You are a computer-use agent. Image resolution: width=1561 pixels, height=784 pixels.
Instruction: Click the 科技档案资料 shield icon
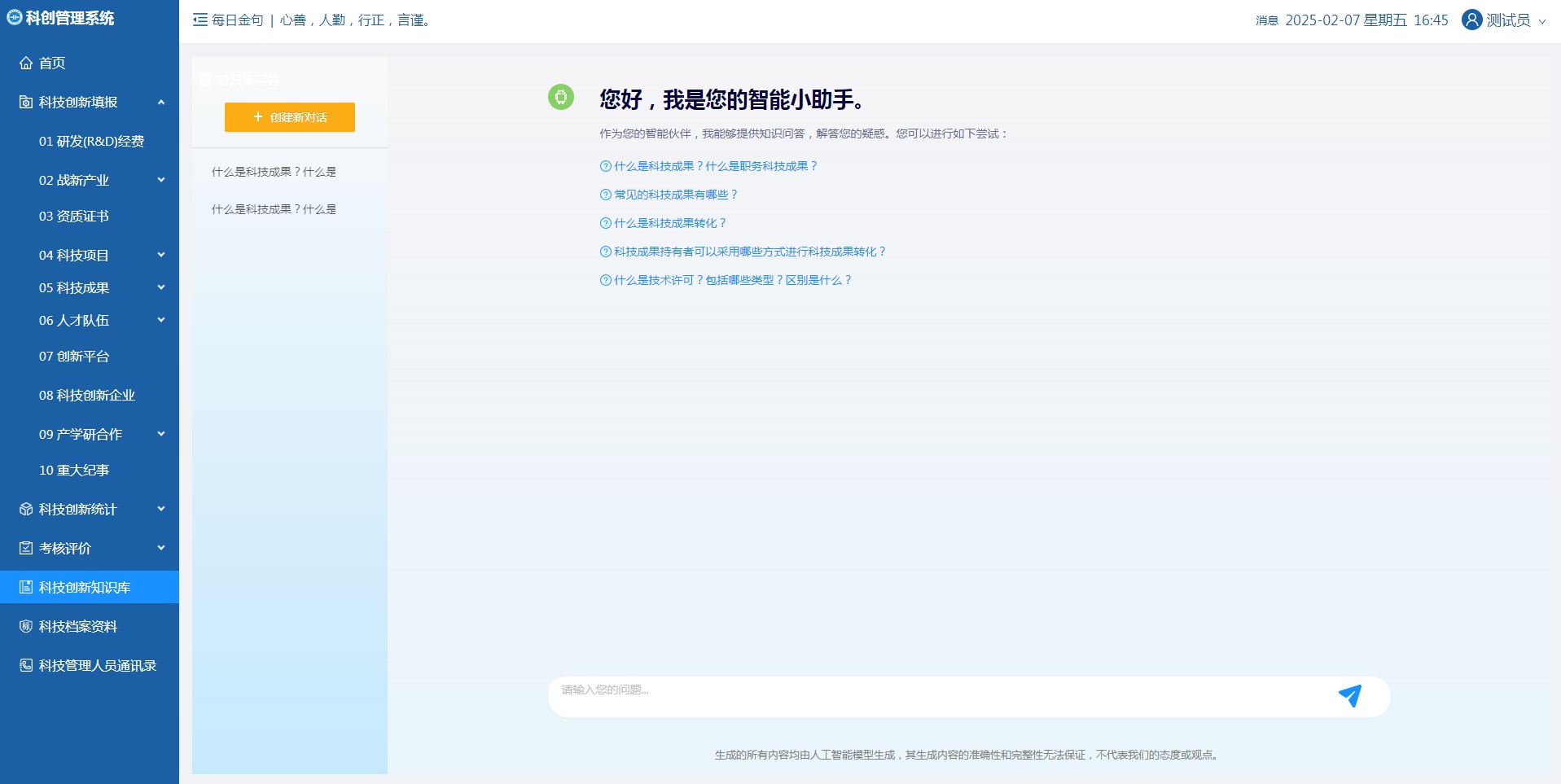(x=26, y=626)
